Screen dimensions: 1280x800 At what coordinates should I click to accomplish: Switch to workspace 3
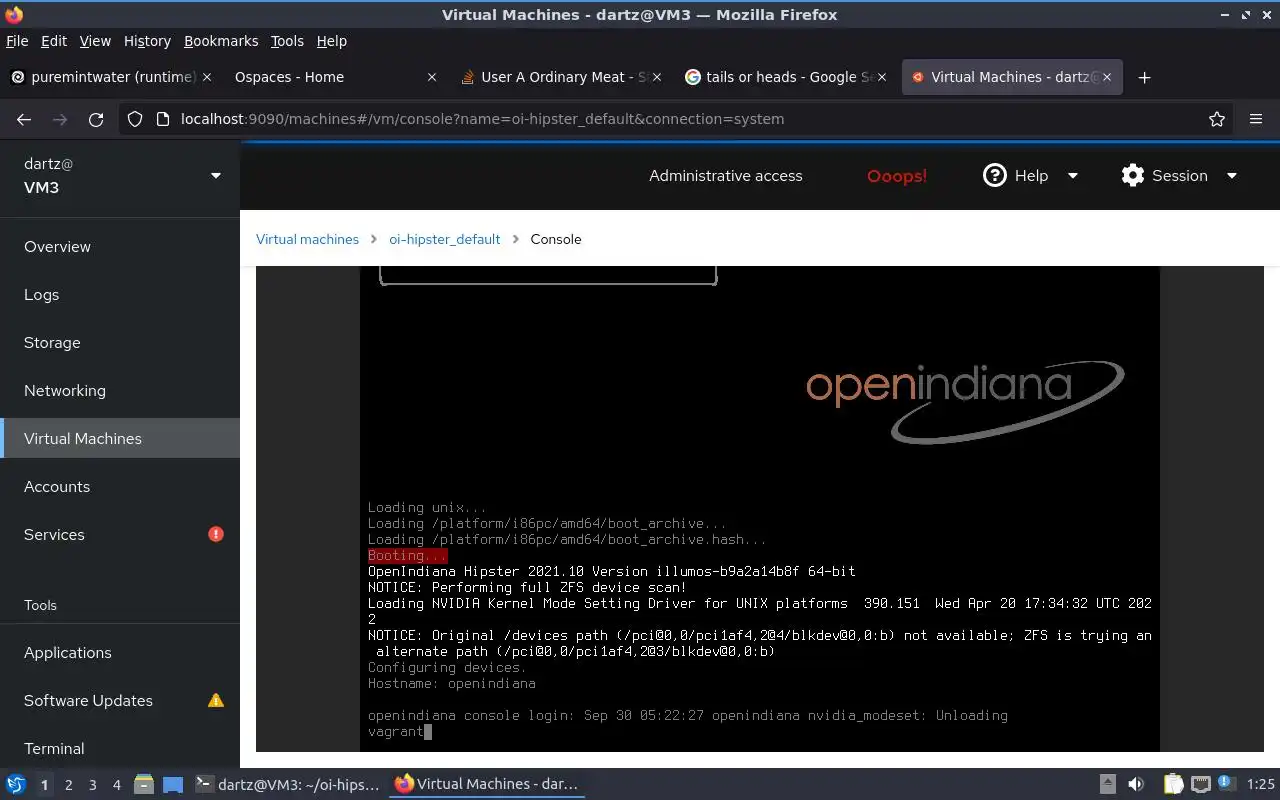(x=93, y=785)
